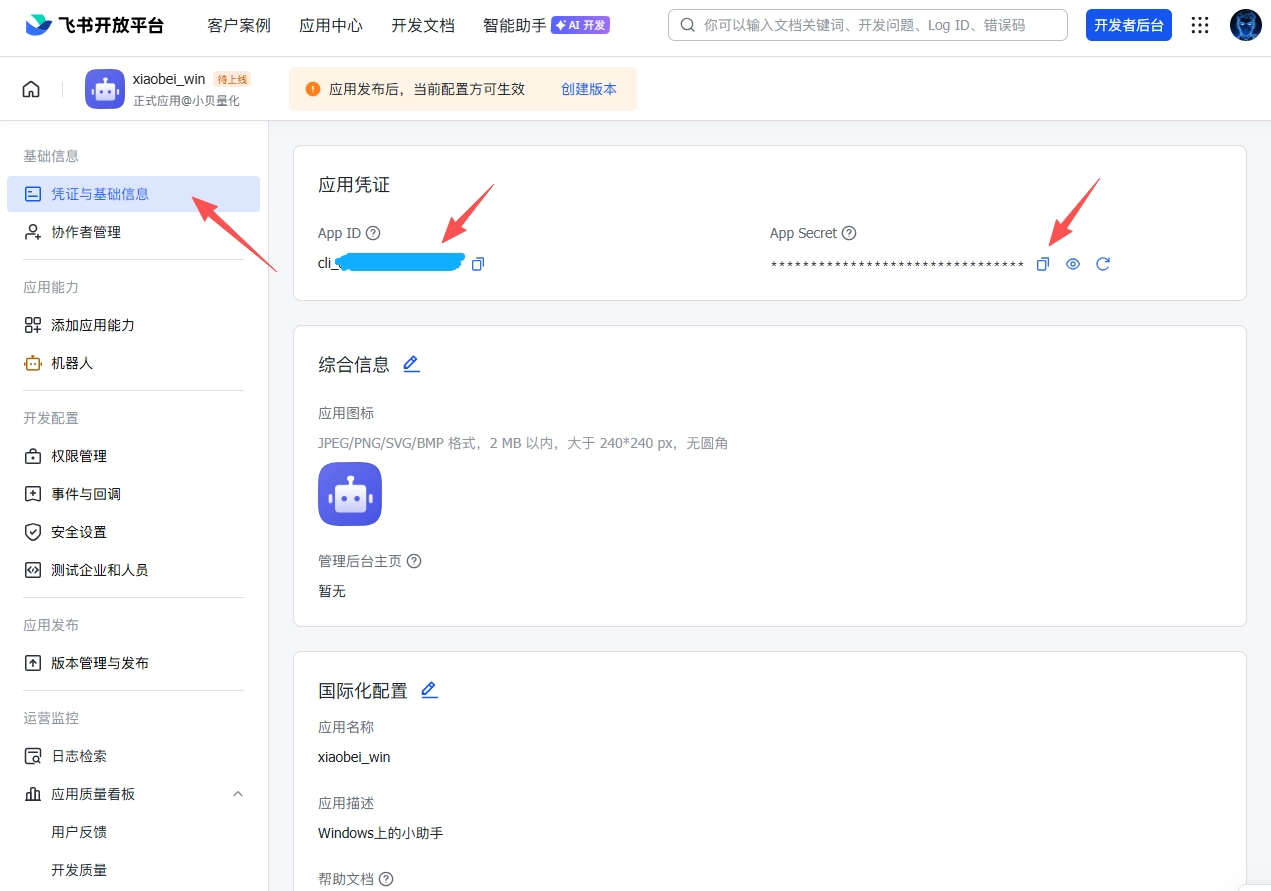This screenshot has width=1271, height=891.
Task: Click the search input field at top
Action: [866, 25]
